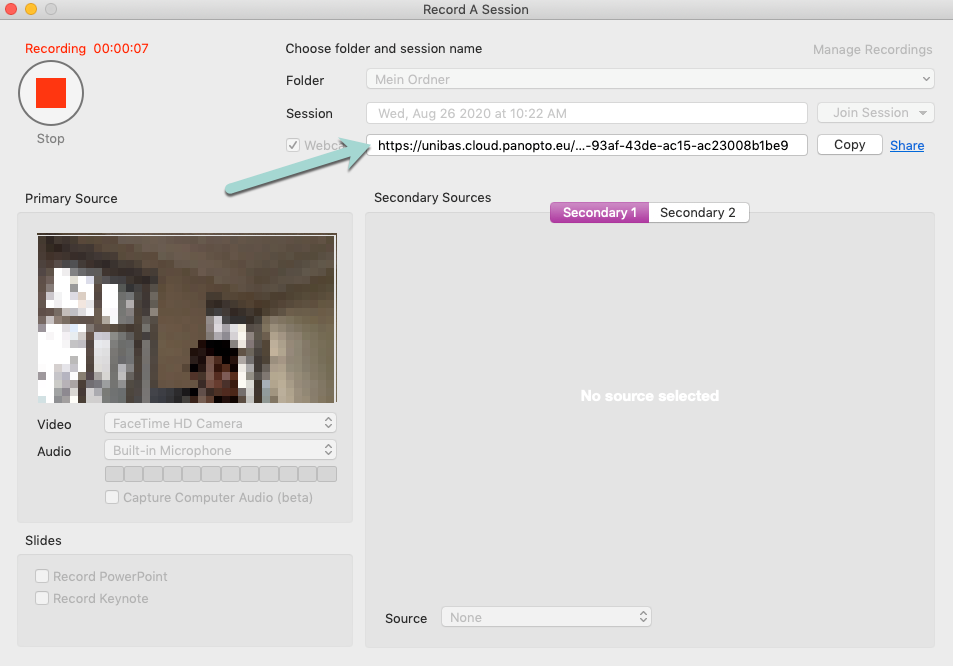Switch to the Secondary 2 tab
The width and height of the screenshot is (953, 666).
pyautogui.click(x=698, y=213)
